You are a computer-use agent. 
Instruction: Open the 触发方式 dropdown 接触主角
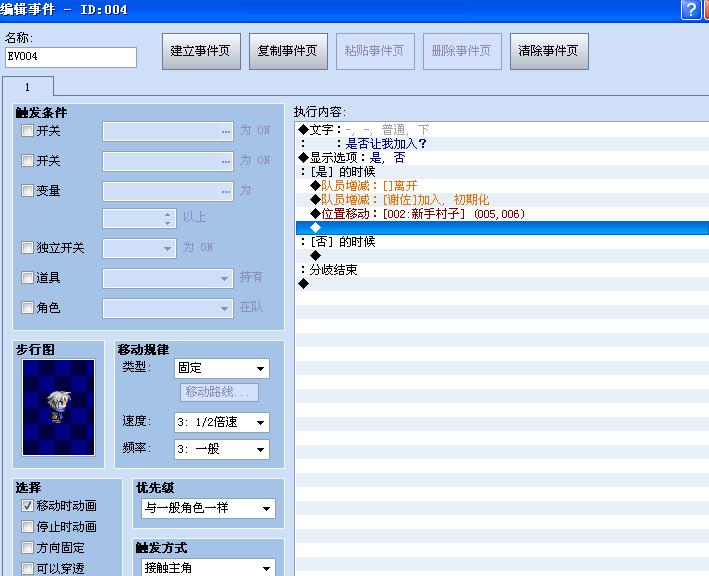tap(208, 567)
